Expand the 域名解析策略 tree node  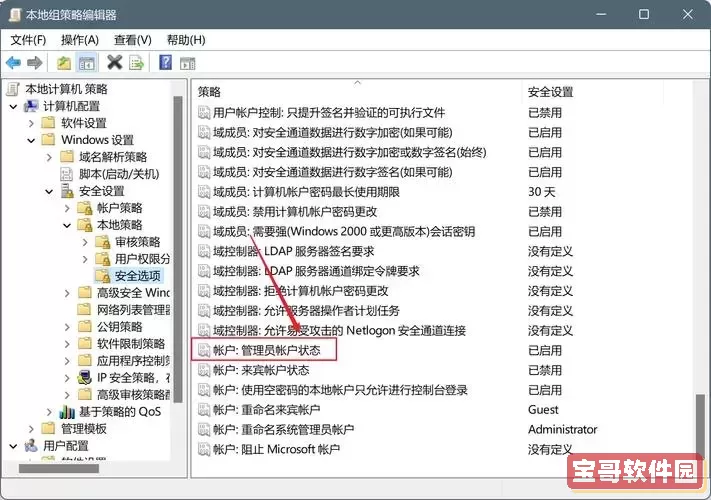coord(49,157)
